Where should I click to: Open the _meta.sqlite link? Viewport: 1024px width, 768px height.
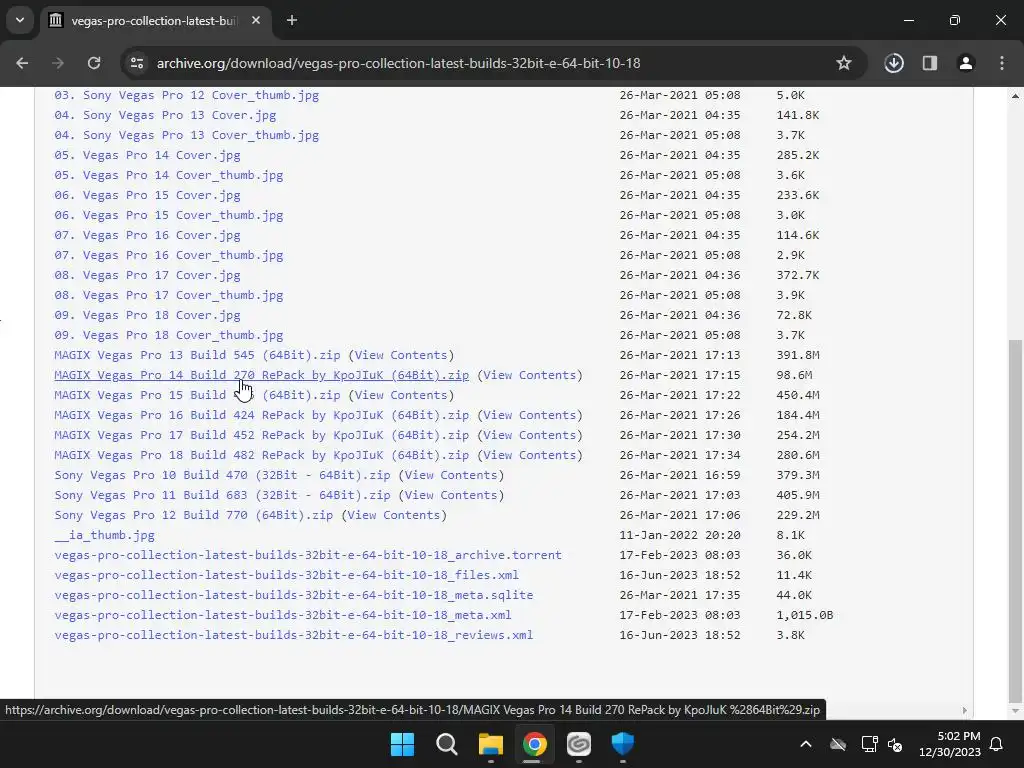tap(293, 595)
